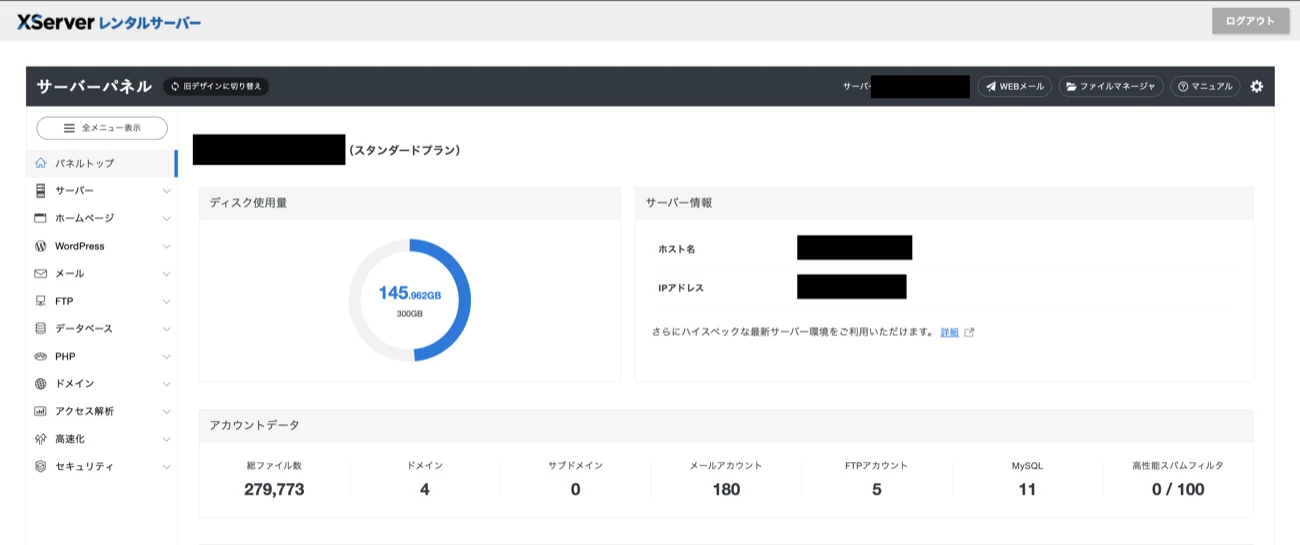
Task: Click the external link icon next to 詳細
Action: click(x=969, y=332)
